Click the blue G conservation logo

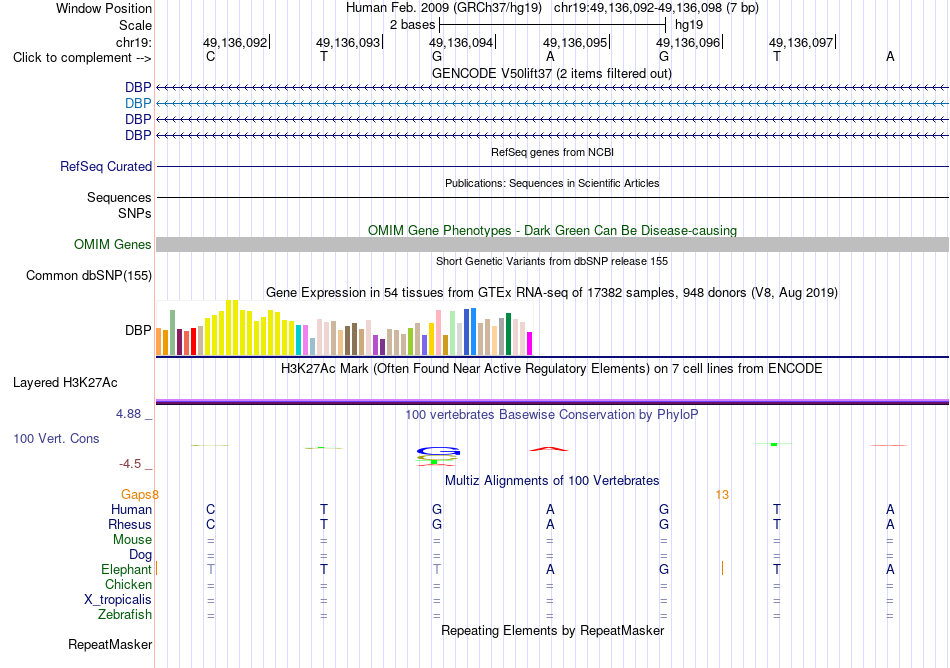coord(438,451)
